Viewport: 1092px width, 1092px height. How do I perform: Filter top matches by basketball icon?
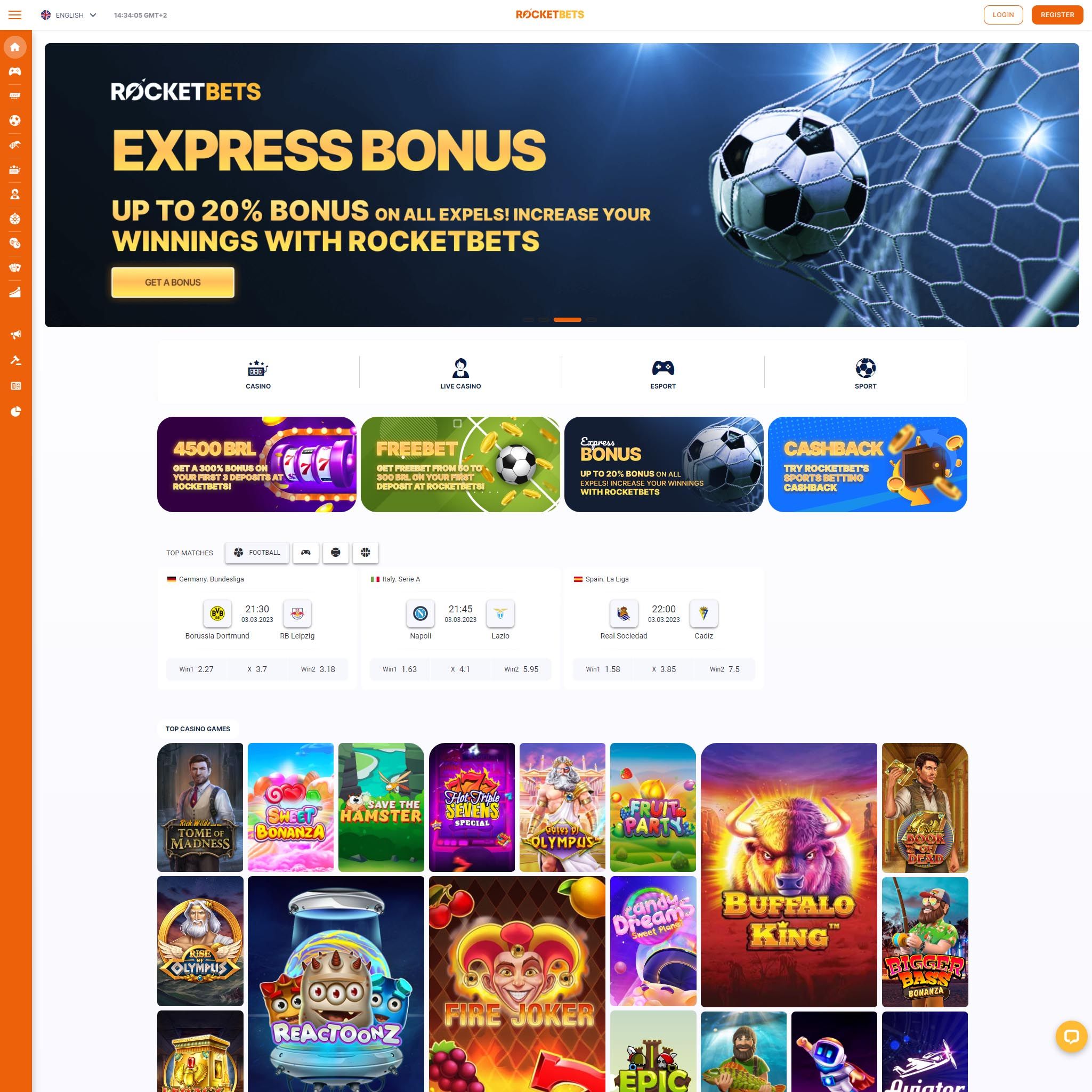[x=365, y=552]
